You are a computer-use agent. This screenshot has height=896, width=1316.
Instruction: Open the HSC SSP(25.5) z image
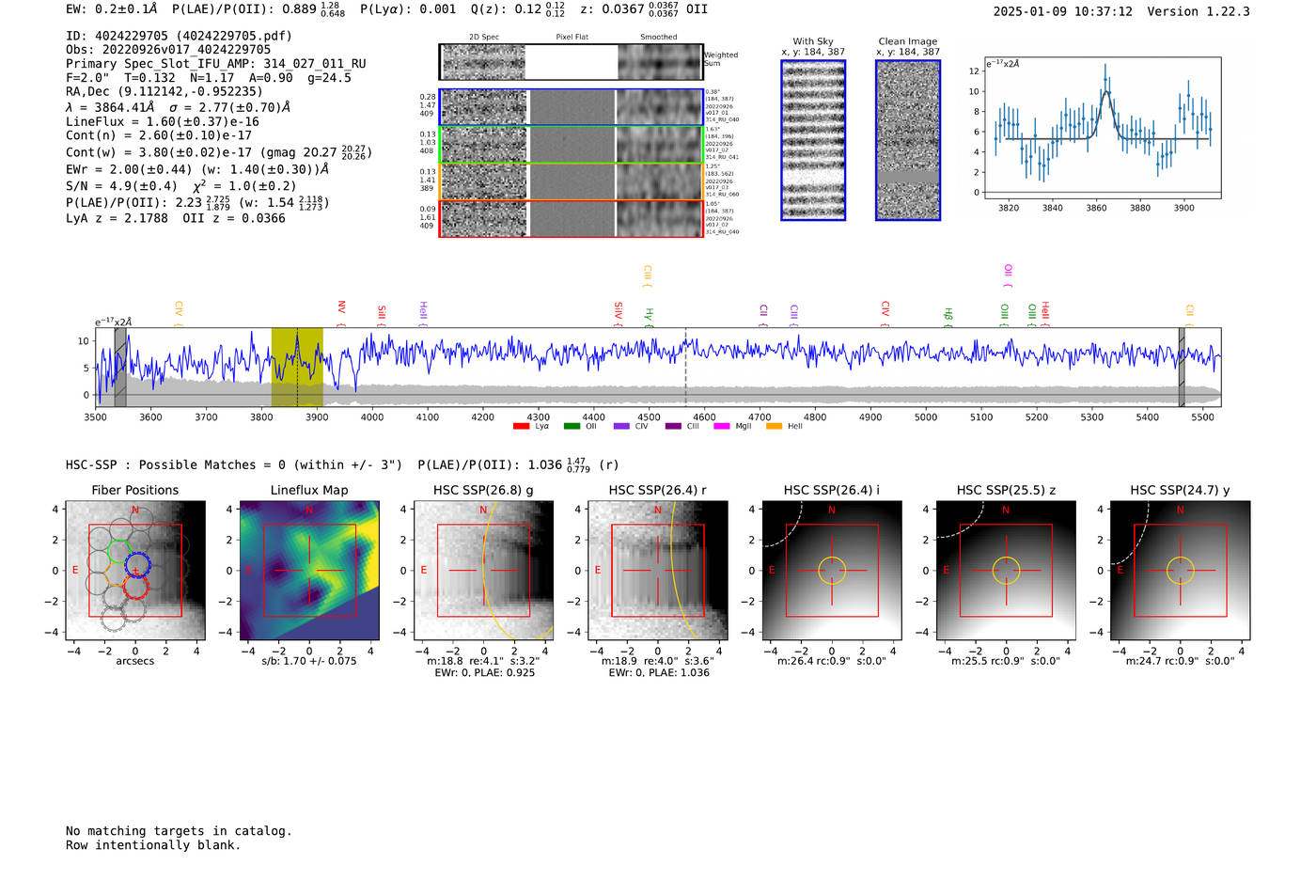click(1006, 570)
